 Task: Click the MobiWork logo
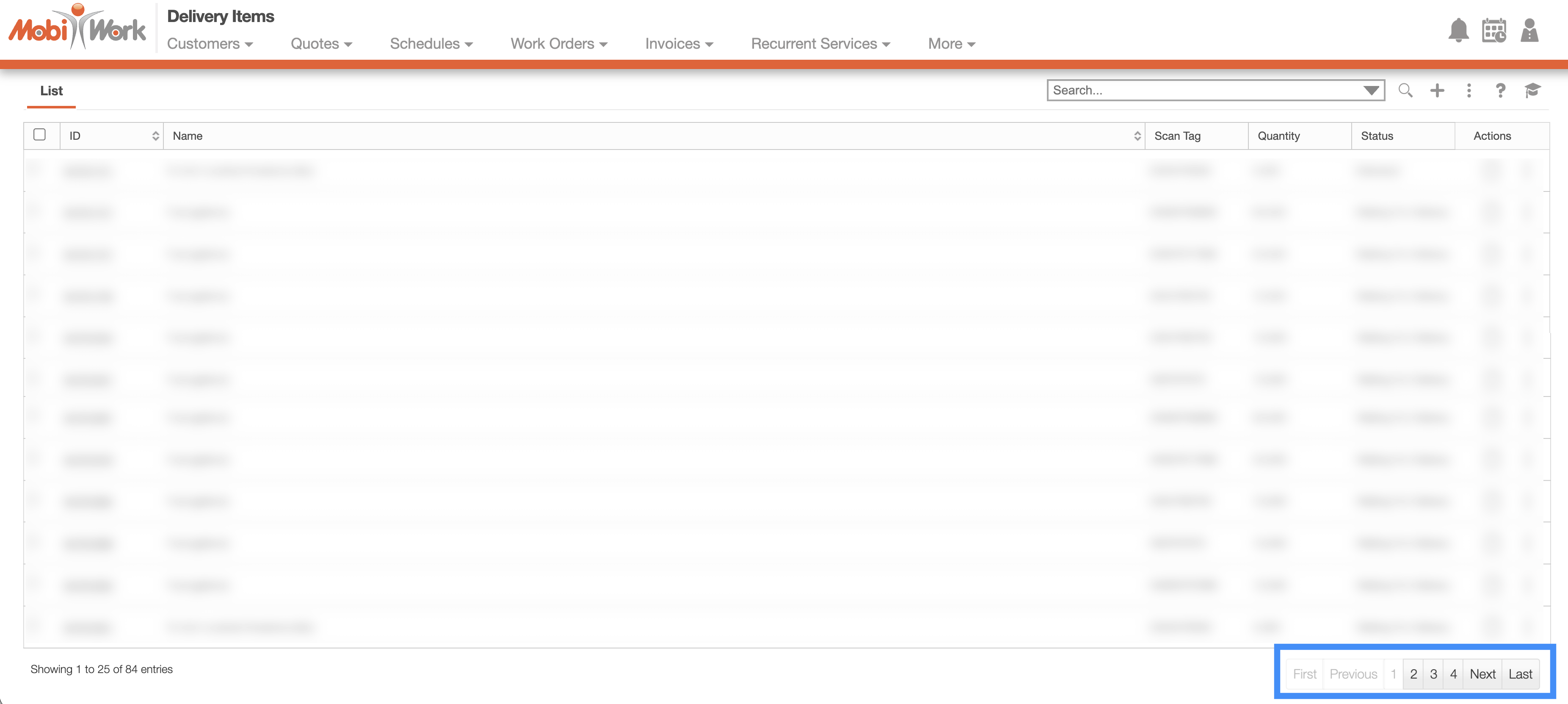[77, 28]
